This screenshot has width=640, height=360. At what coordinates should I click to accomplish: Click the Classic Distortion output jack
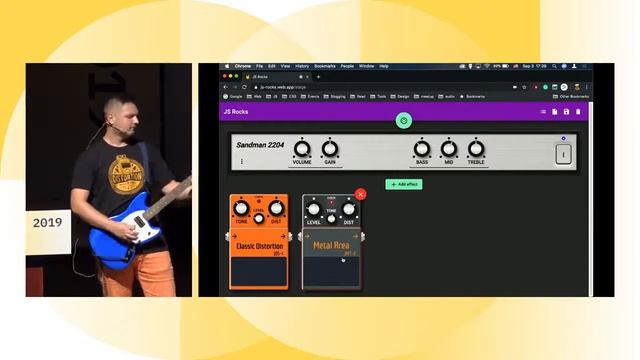[x=290, y=236]
